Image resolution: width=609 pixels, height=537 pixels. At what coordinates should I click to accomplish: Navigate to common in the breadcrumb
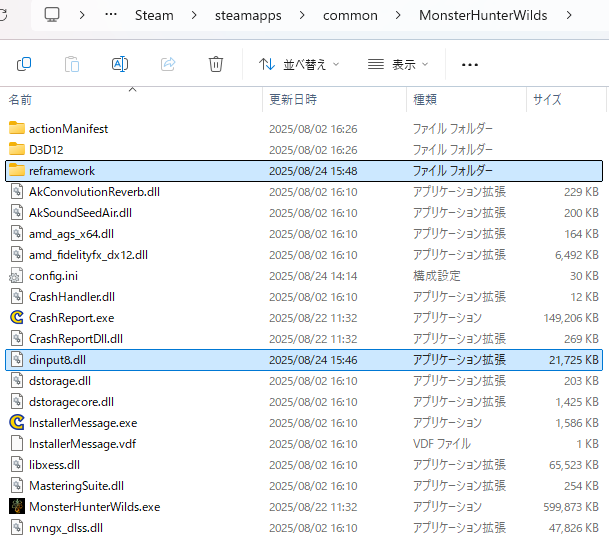350,16
